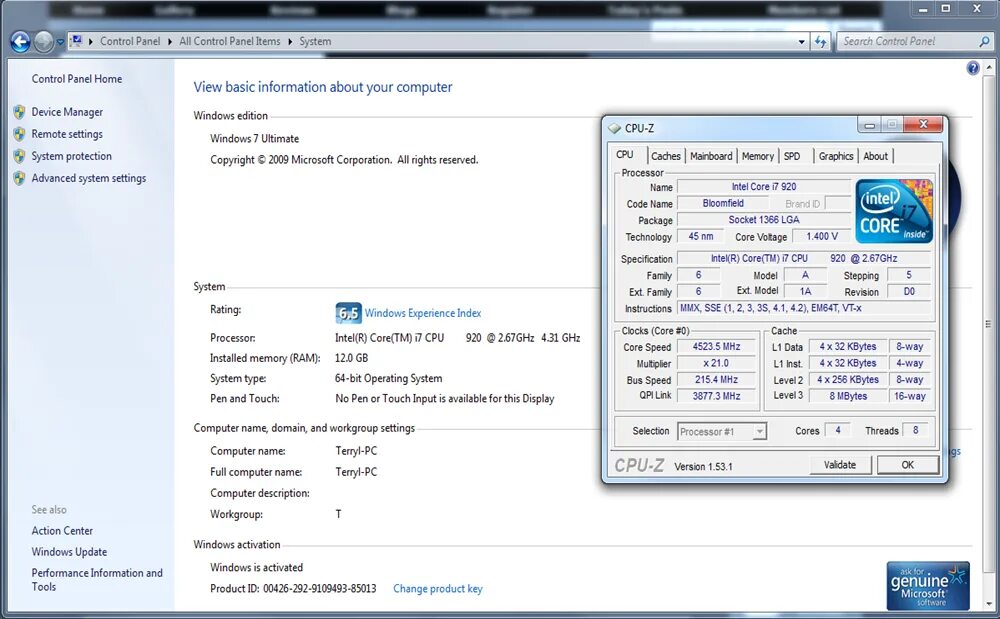Switch to the Memory tab in CPU-Z
This screenshot has width=1000, height=619.
coord(758,156)
